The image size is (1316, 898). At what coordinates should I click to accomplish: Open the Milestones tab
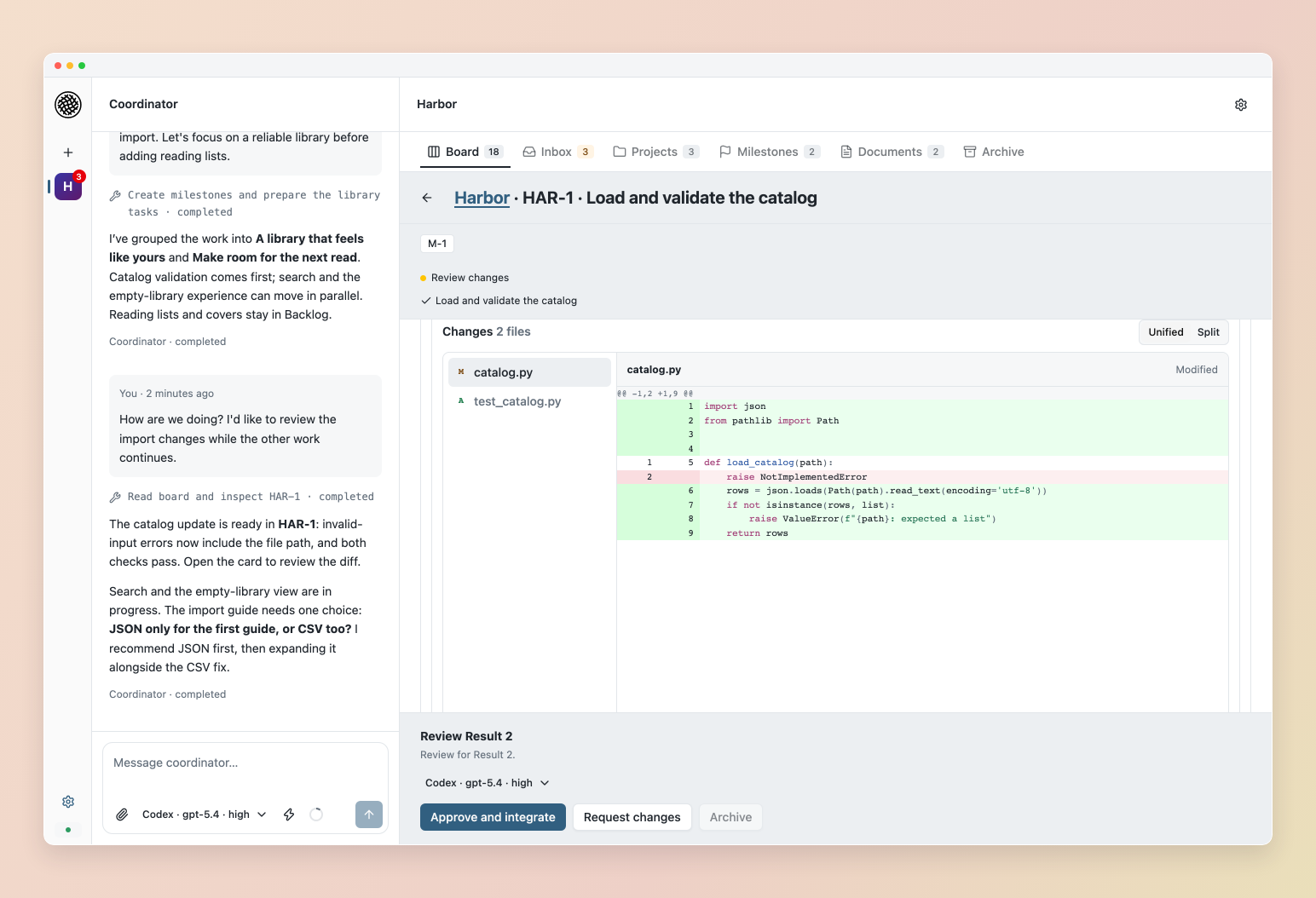coord(770,152)
